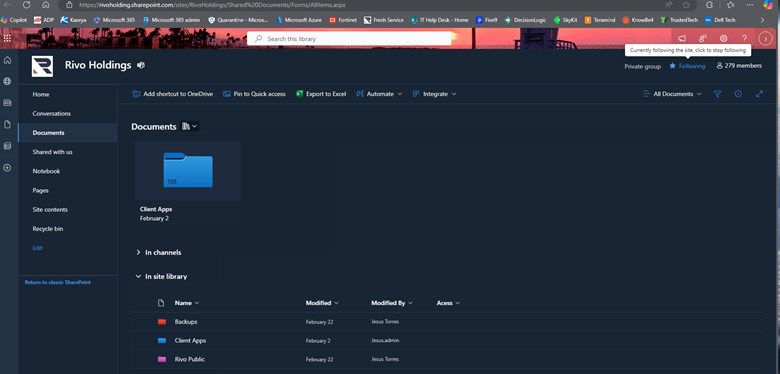Open the sharing links icon in header
Viewport: 780px width, 374px height.
tap(702, 38)
